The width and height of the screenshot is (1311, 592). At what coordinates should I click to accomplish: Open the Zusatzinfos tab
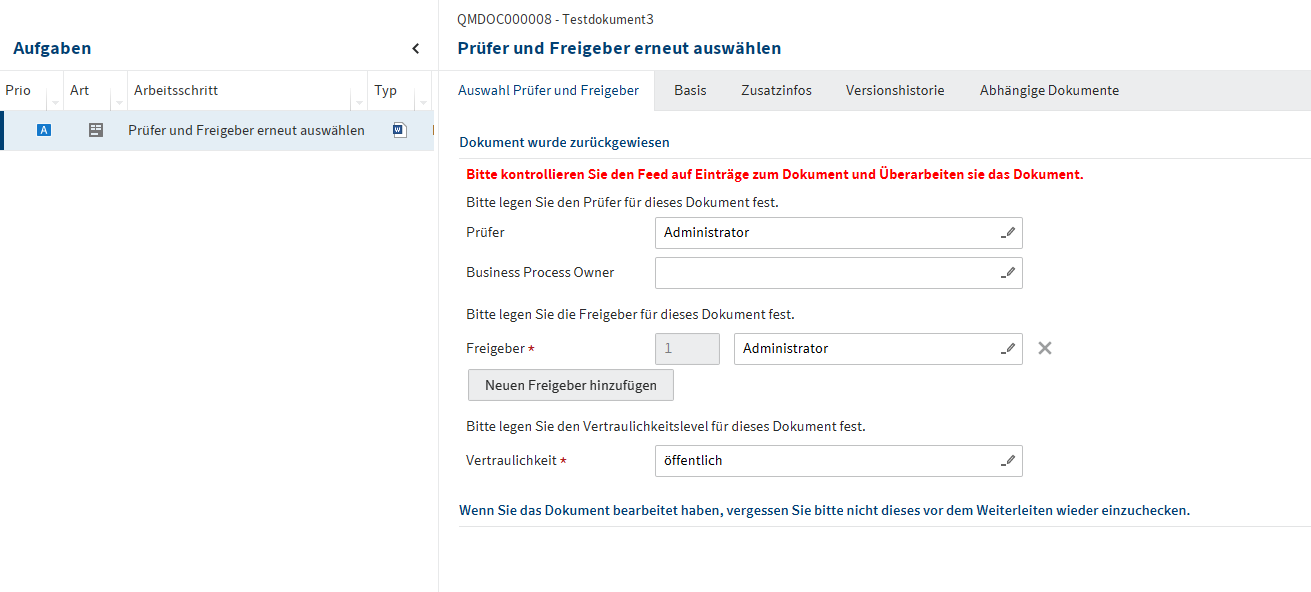pos(776,90)
